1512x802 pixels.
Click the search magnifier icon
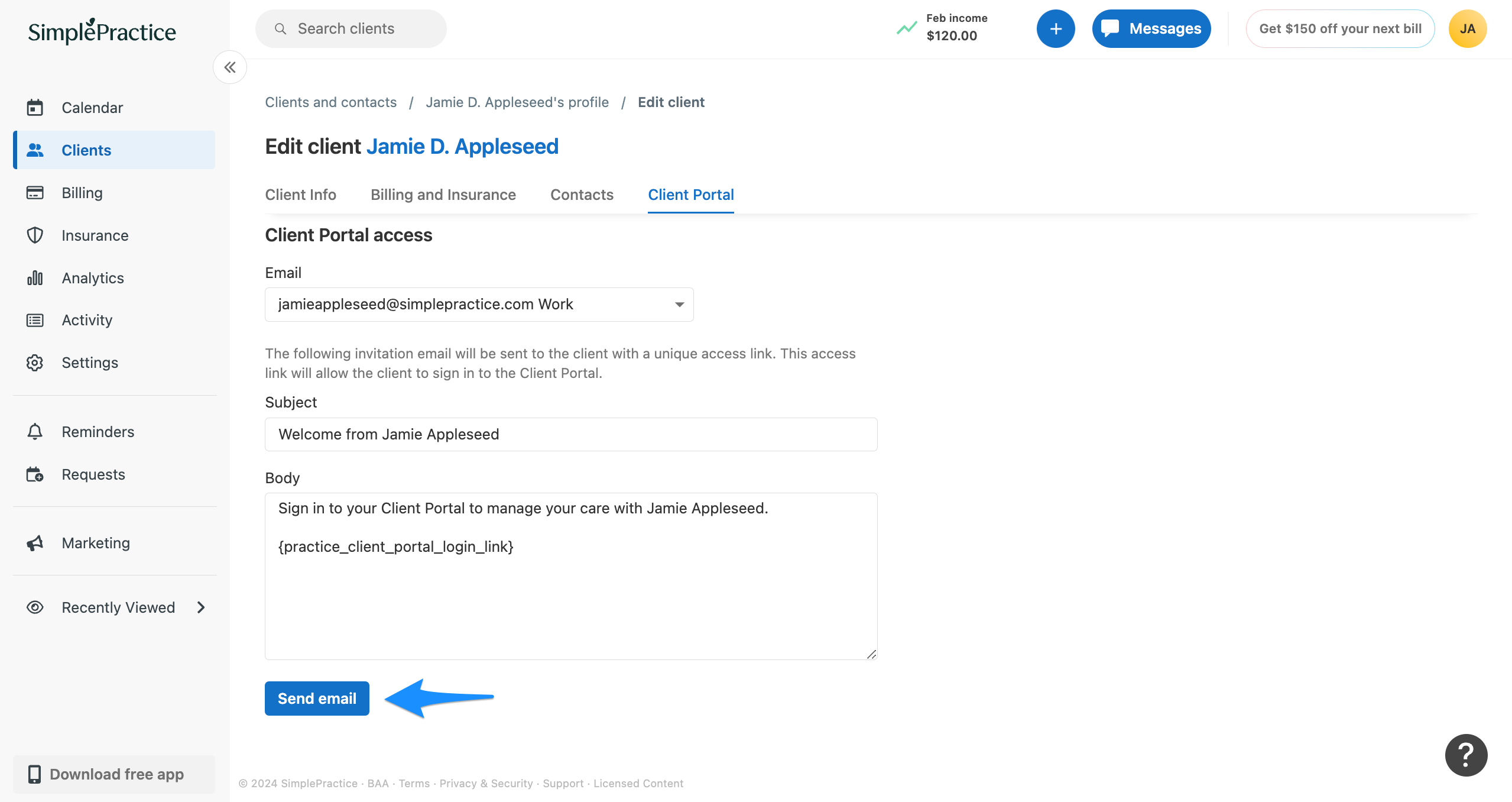[x=281, y=28]
